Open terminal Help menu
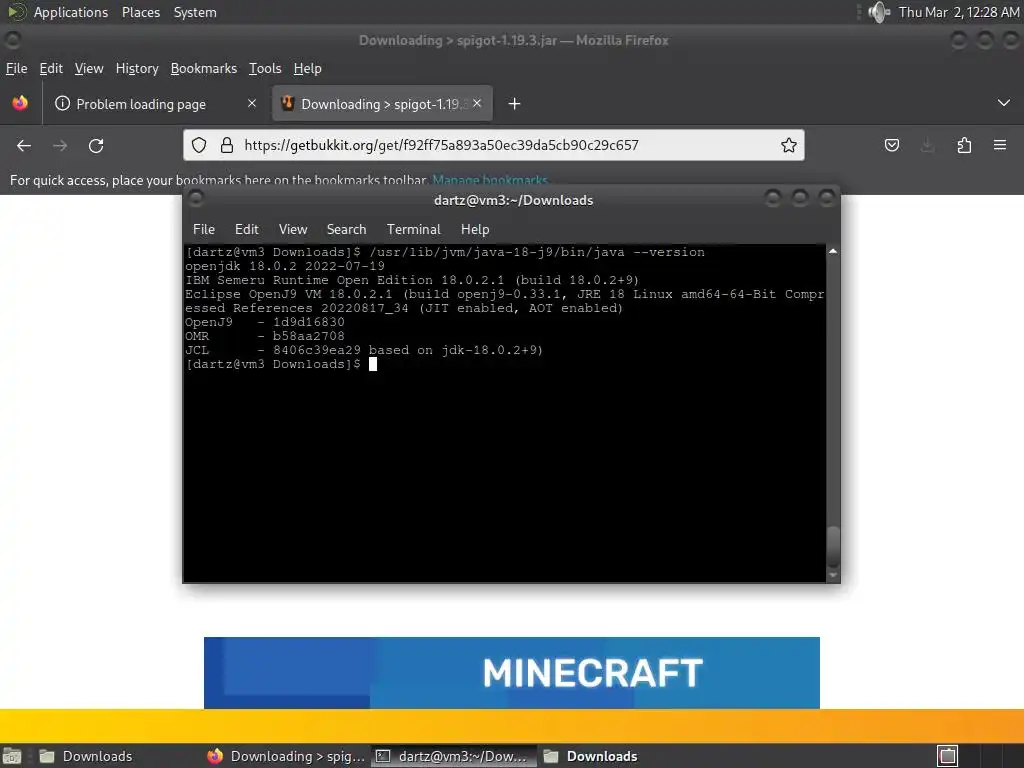Image resolution: width=1024 pixels, height=768 pixels. pos(475,229)
